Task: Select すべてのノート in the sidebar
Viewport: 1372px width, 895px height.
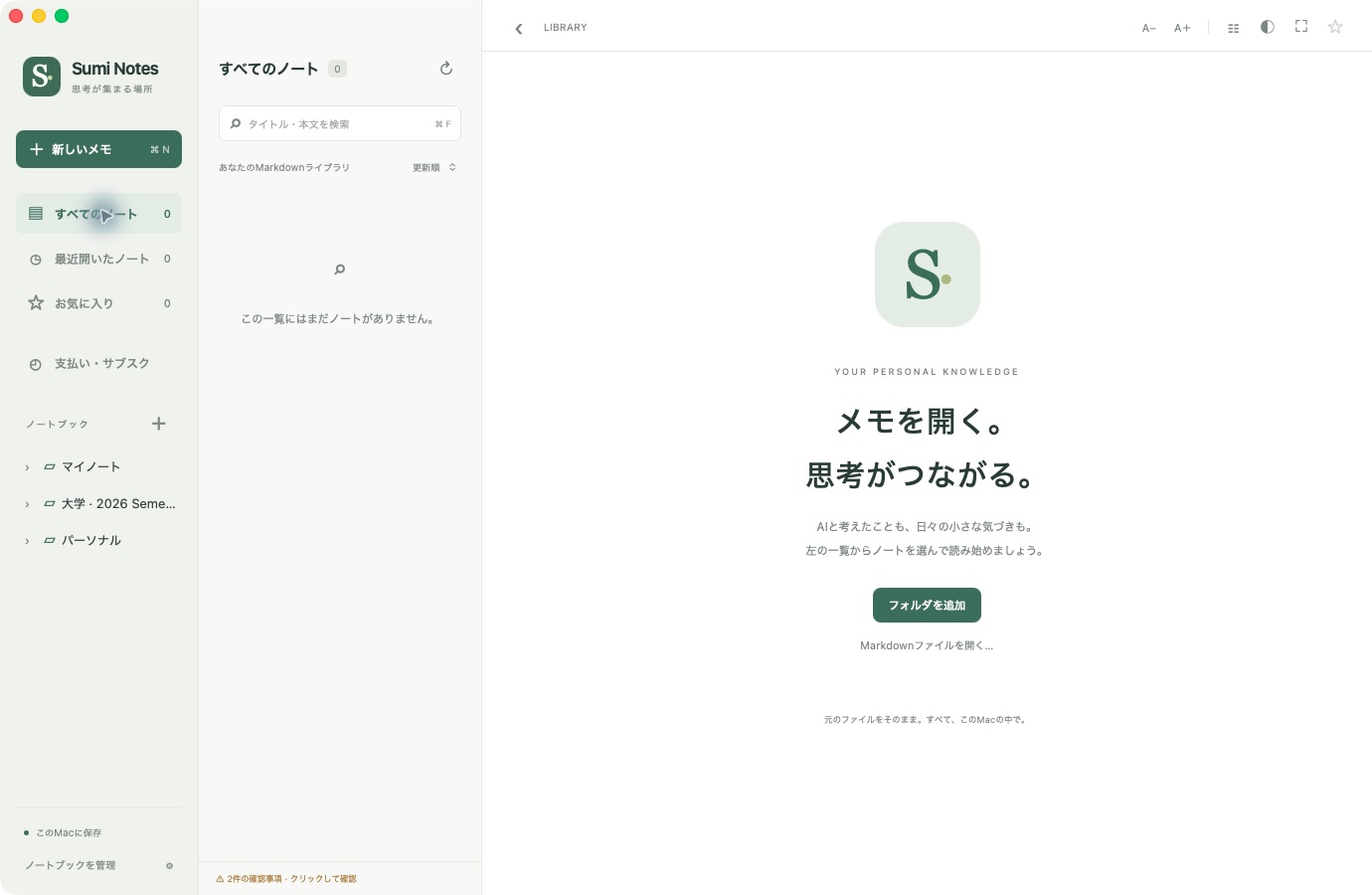Action: point(98,214)
